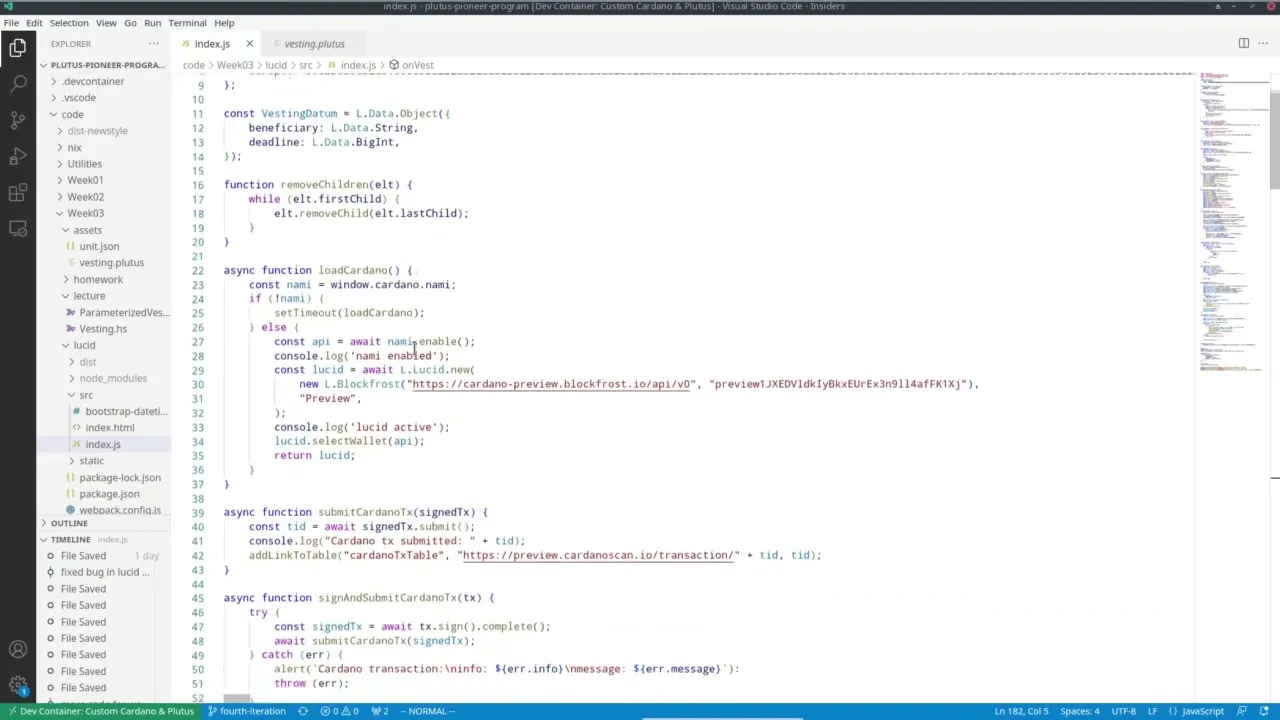This screenshot has width=1280, height=720.
Task: Collapse the Week03 folder
Action: (x=85, y=213)
